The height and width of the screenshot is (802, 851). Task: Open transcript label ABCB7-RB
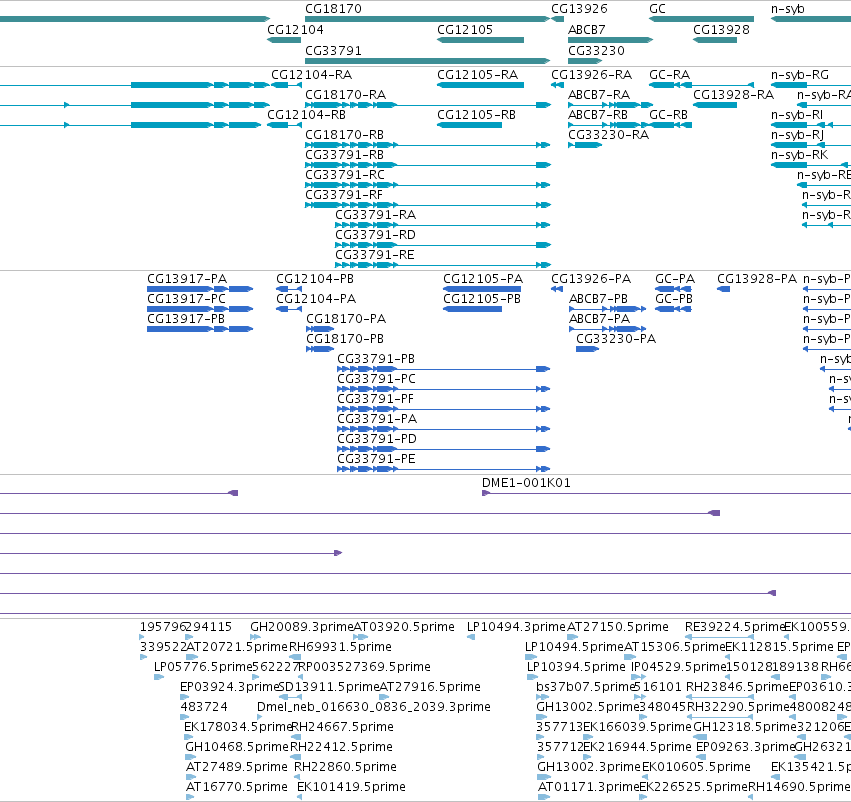click(598, 115)
